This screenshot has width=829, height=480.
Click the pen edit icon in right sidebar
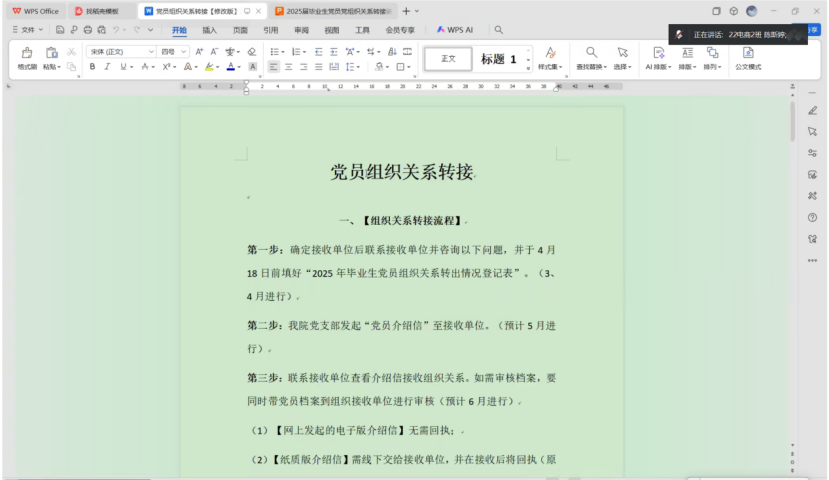[812, 110]
